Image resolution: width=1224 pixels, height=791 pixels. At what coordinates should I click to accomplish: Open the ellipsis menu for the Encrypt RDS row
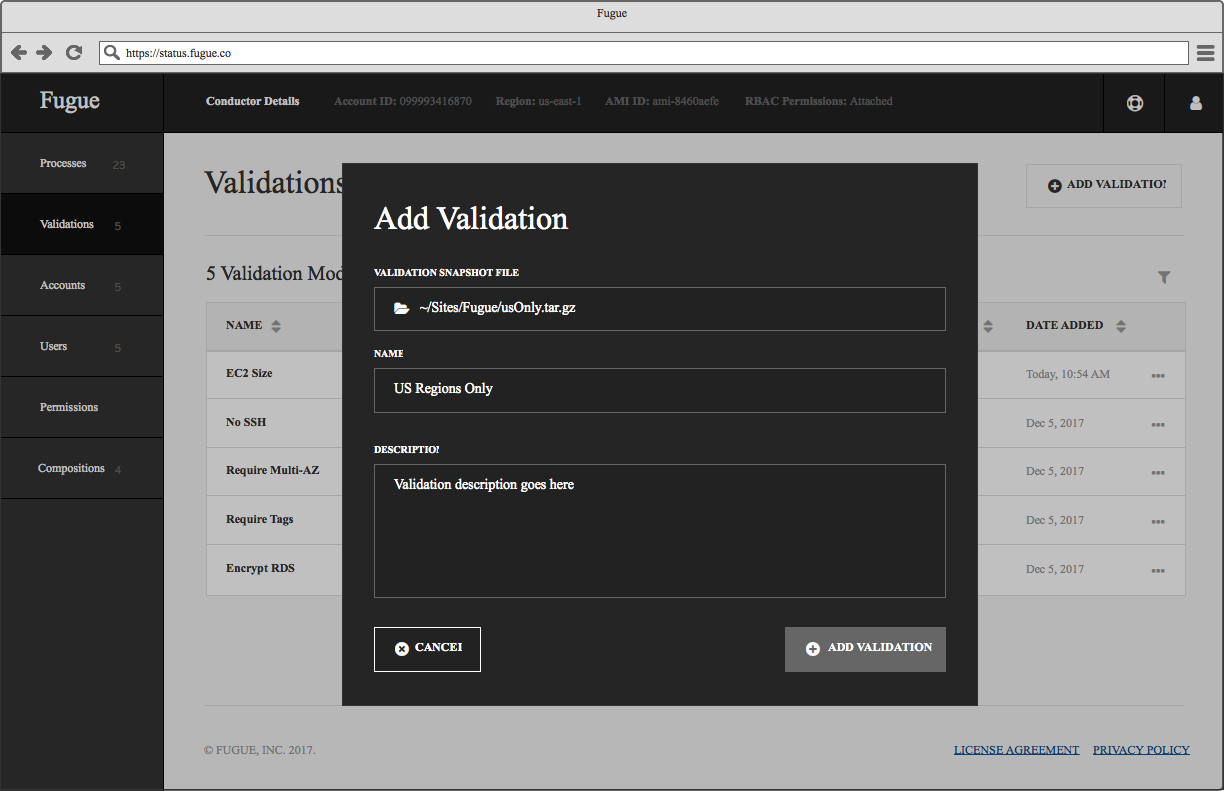[1158, 569]
